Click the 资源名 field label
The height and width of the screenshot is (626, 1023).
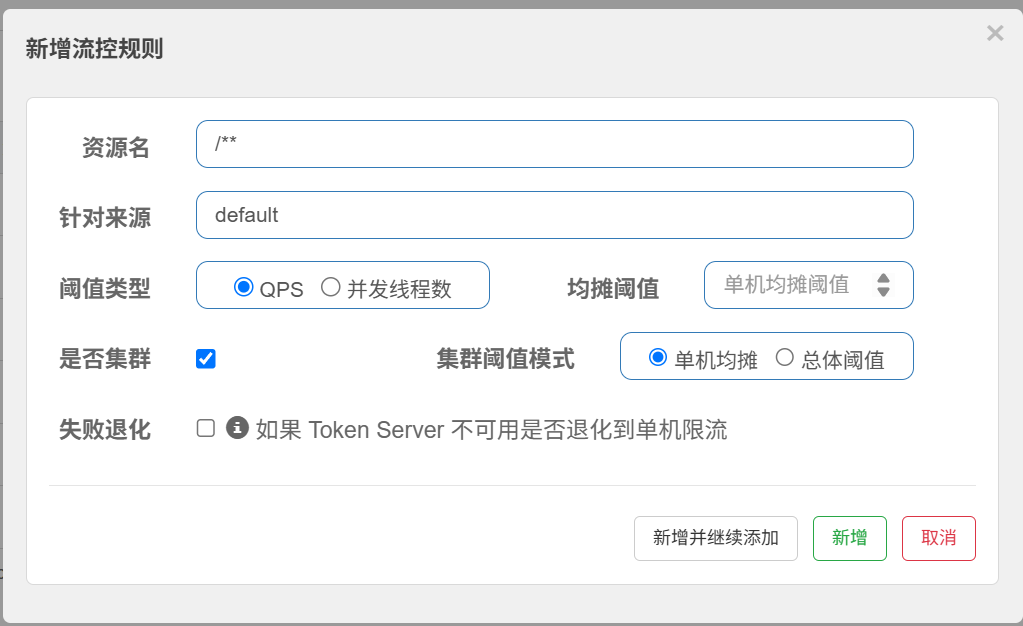click(115, 148)
